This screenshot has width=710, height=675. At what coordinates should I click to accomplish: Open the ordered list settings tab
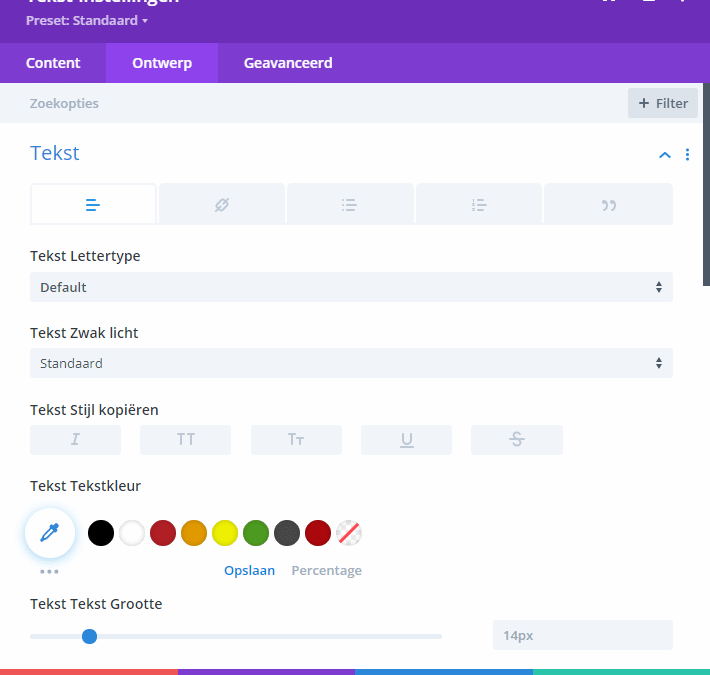click(479, 205)
